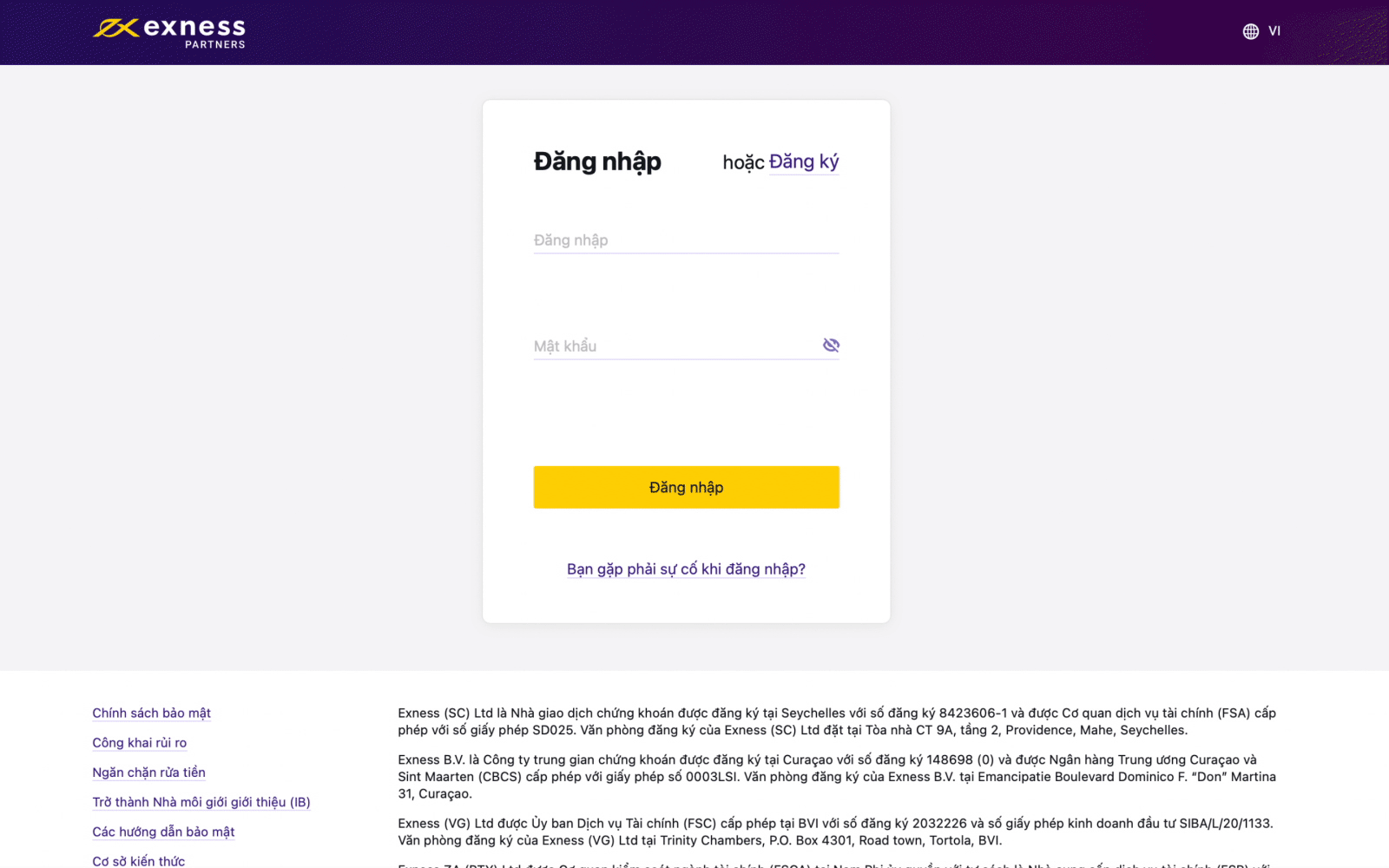Open the Đăng ký registration link
Image resolution: width=1389 pixels, height=868 pixels.
coord(804,162)
